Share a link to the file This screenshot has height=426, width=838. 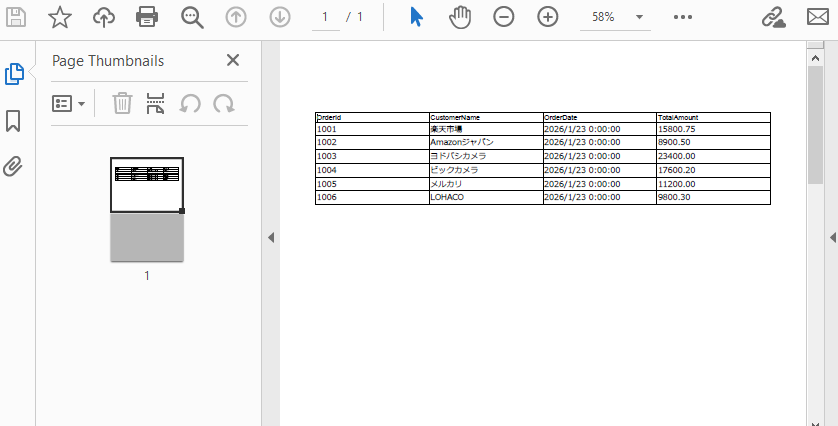[773, 17]
